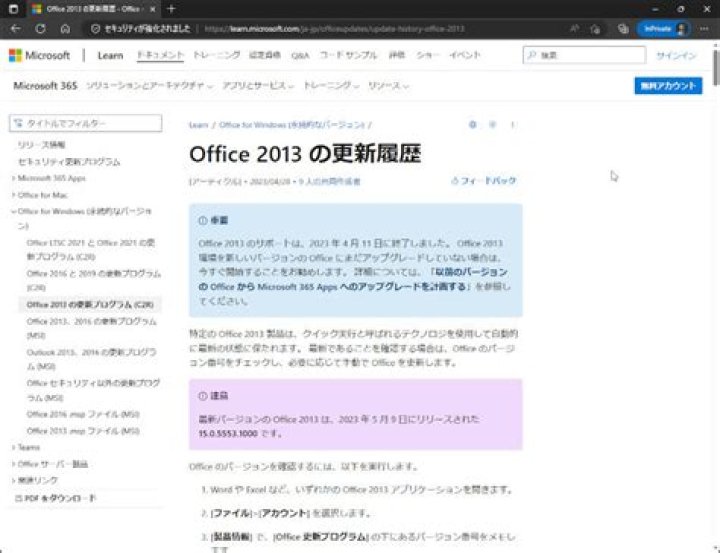
Task: Add this page to favorites
Action: click(596, 28)
